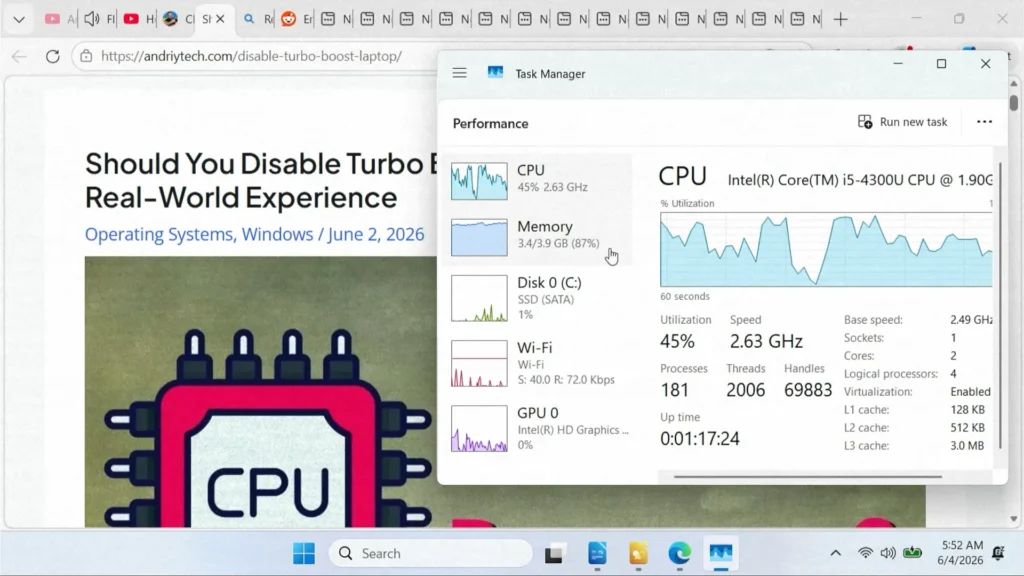Click the 2.63 GHz speed value
Viewport: 1024px width, 576px height.
(766, 341)
